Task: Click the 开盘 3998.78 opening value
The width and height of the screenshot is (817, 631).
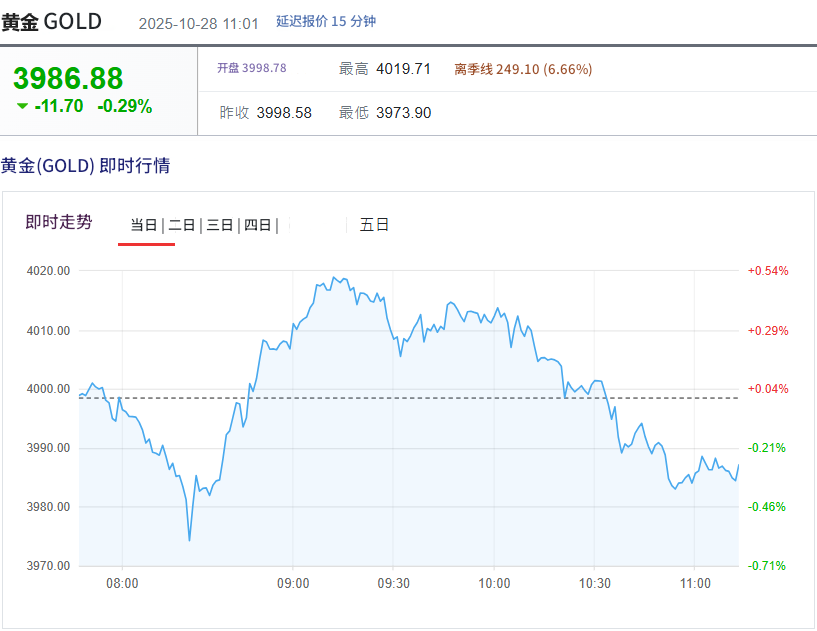Action: click(x=252, y=68)
